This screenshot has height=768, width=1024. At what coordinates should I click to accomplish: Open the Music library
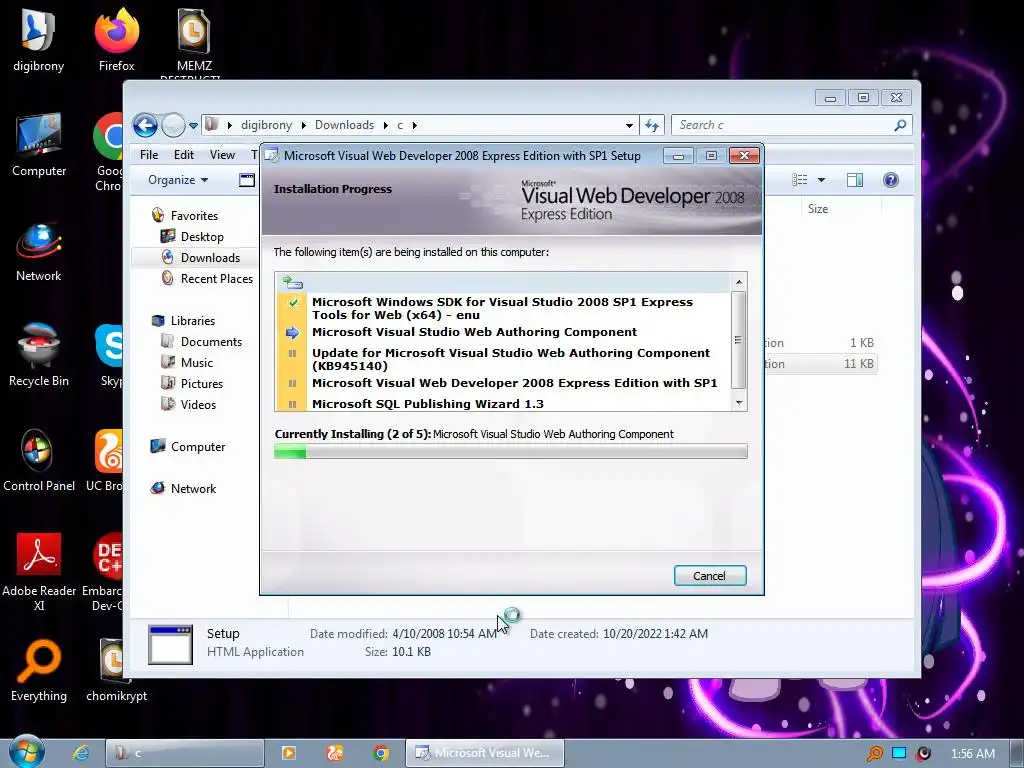(x=197, y=362)
